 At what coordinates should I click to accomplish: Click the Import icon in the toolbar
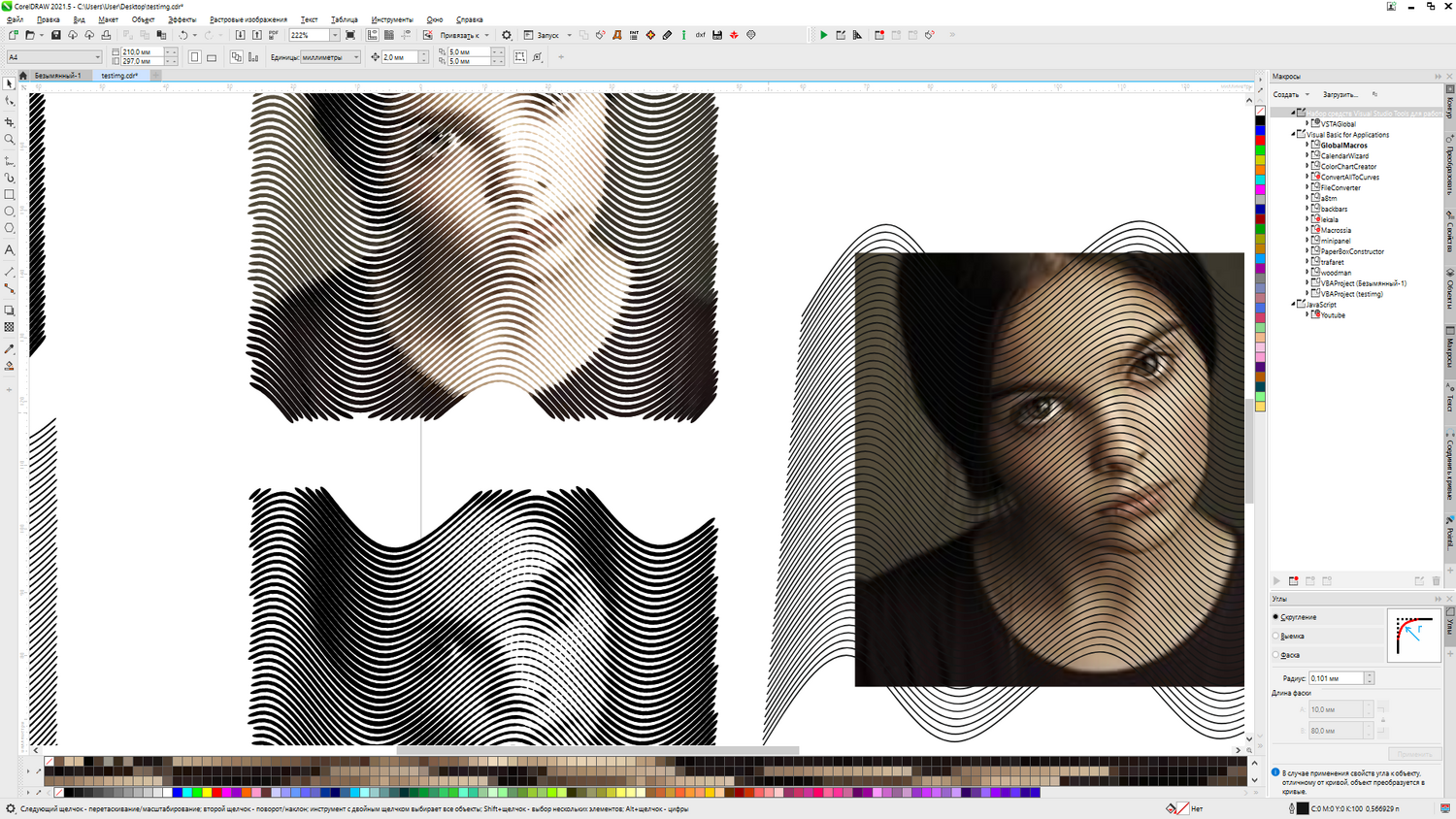pos(240,35)
